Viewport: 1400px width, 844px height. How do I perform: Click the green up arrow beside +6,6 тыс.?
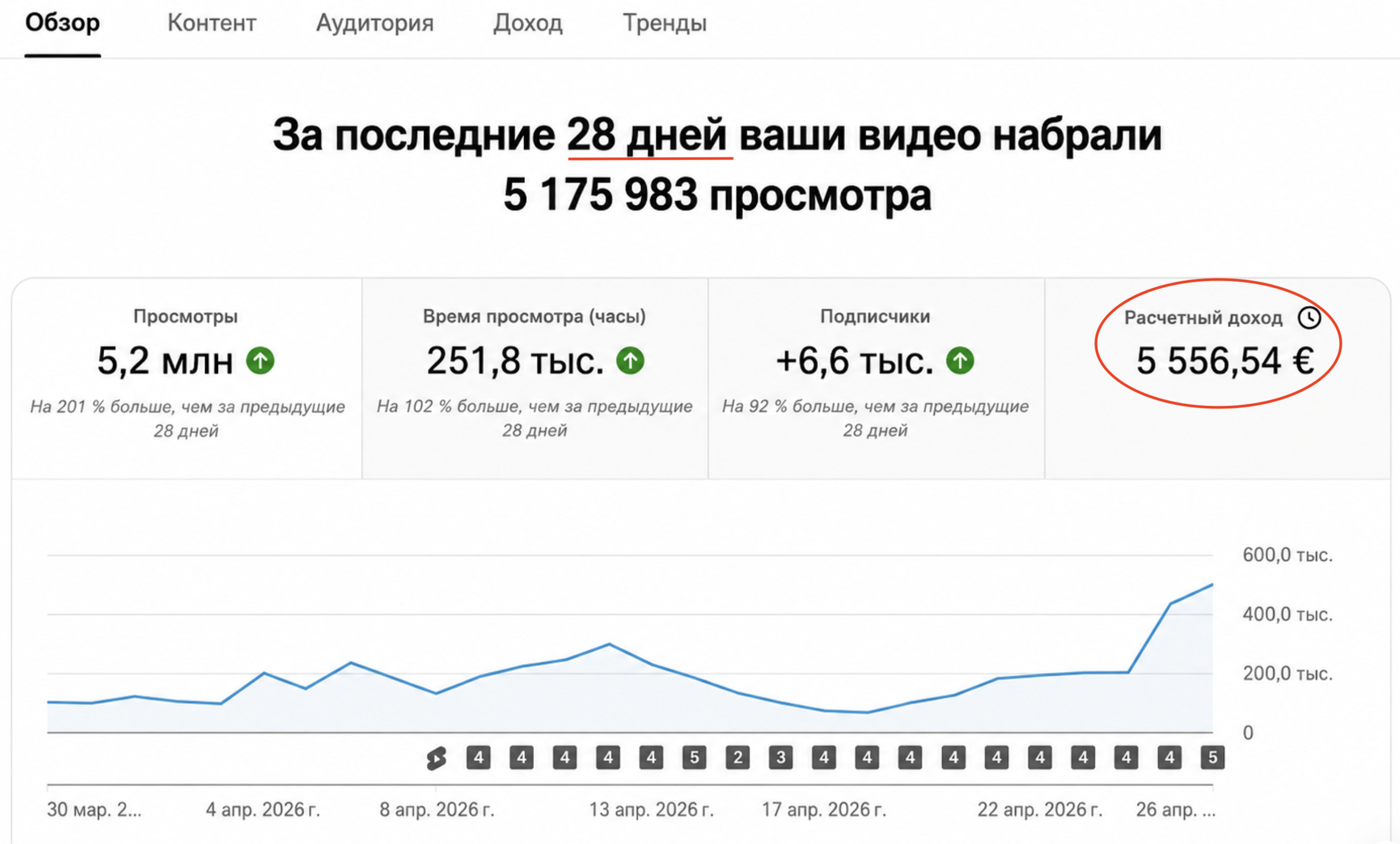pyautogui.click(x=960, y=360)
